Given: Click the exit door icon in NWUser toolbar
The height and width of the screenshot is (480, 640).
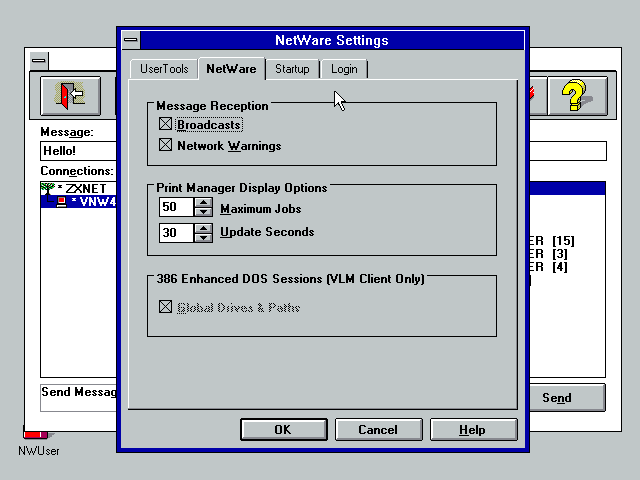Looking at the screenshot, I should tap(70, 96).
